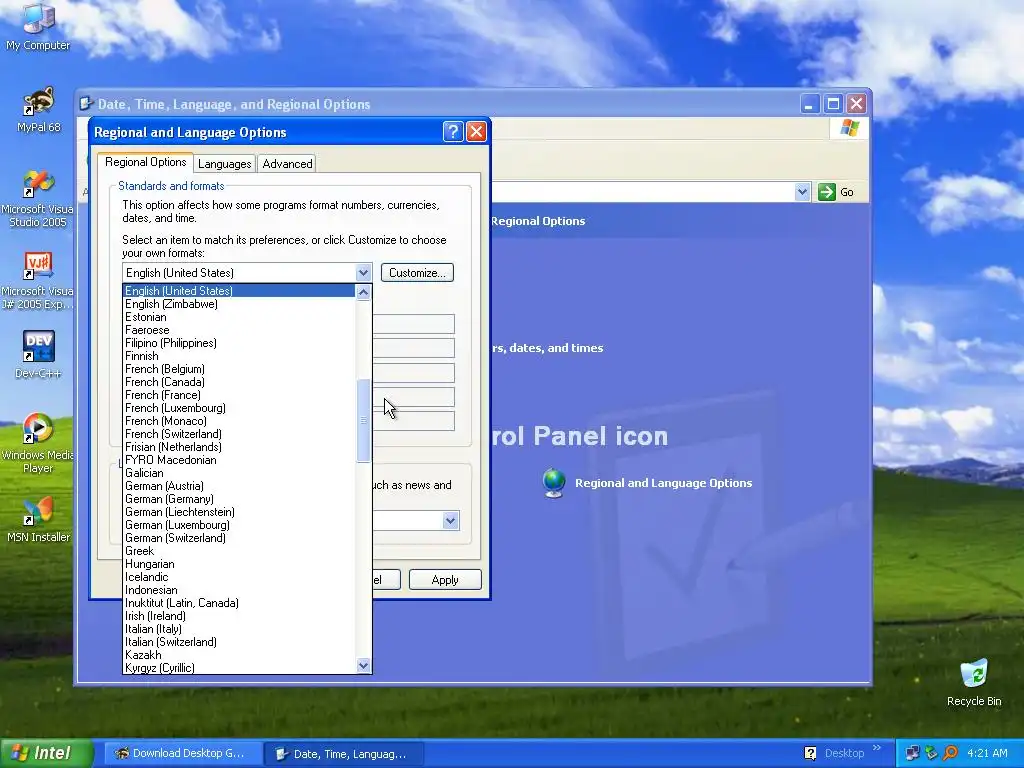The image size is (1024, 768).
Task: Select Filipino (Philippines) in the list
Action: pyautogui.click(x=239, y=343)
